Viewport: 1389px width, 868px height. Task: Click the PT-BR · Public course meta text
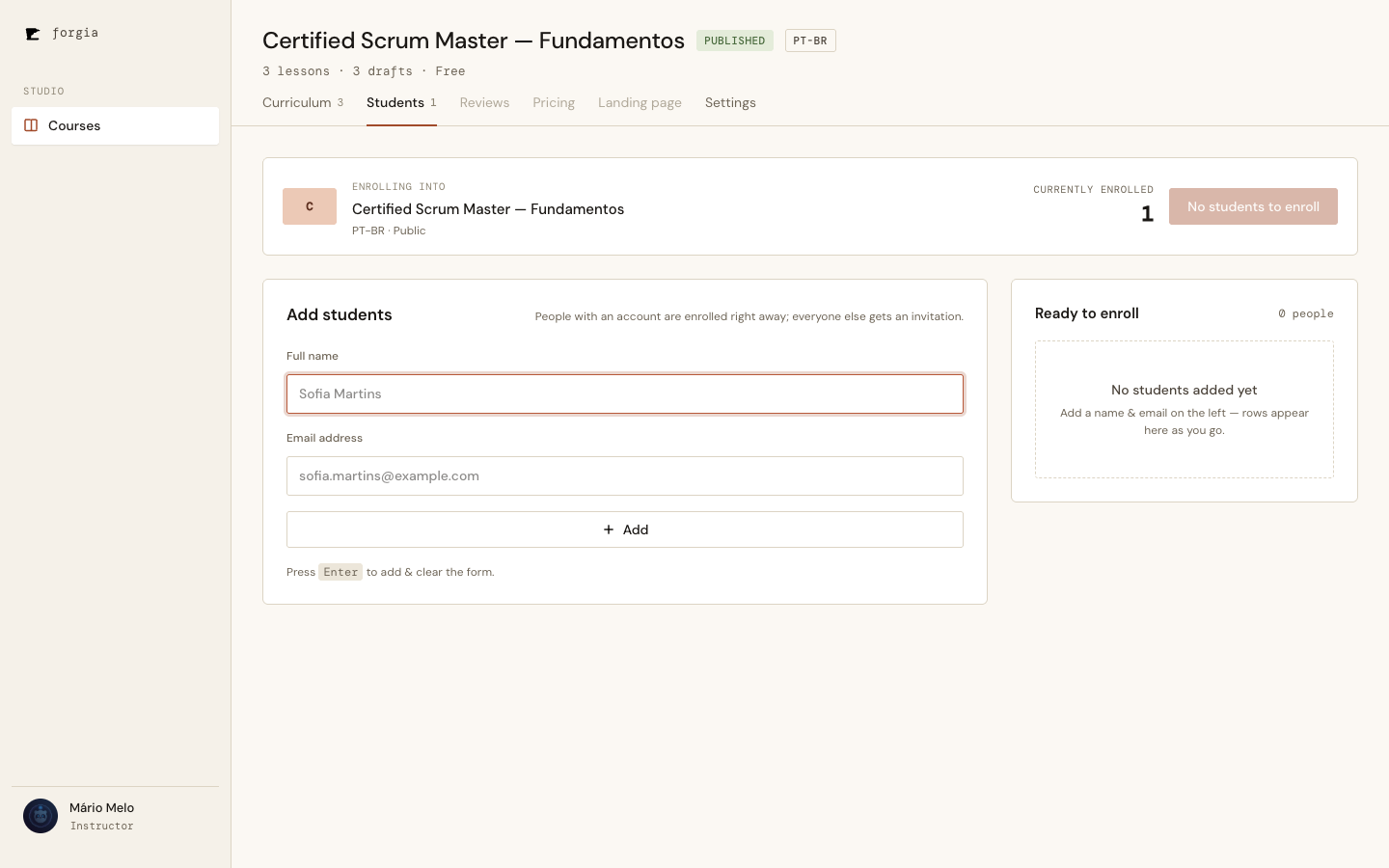pos(389,231)
